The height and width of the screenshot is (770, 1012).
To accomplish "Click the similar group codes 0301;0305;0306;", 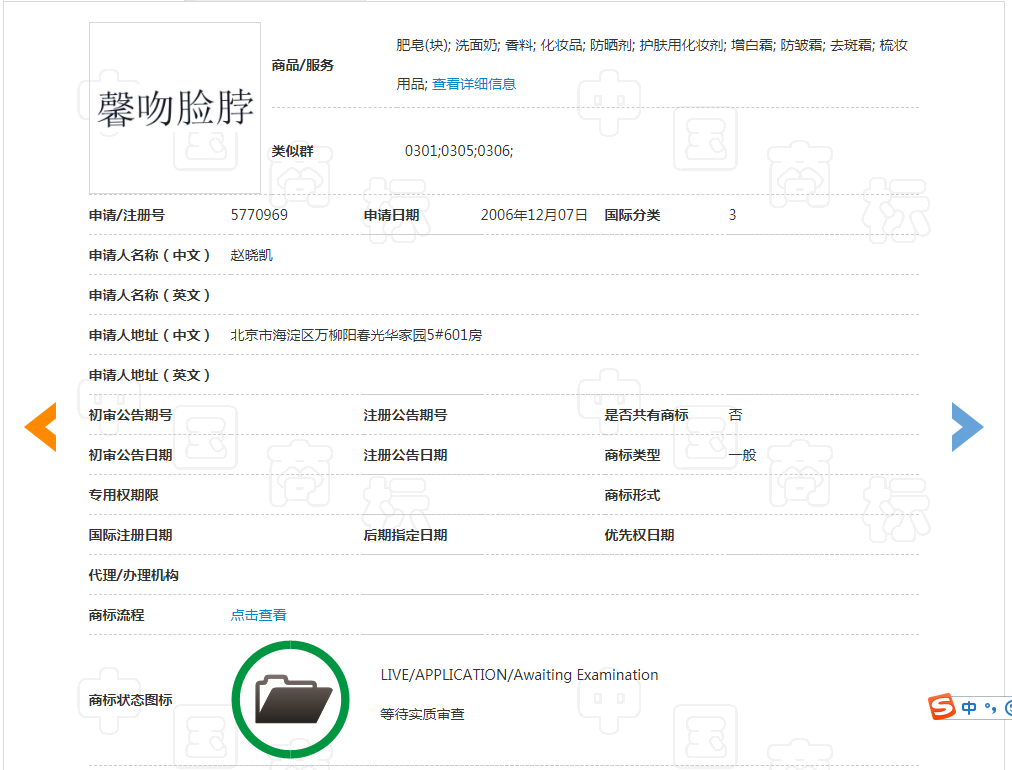I will click(459, 151).
